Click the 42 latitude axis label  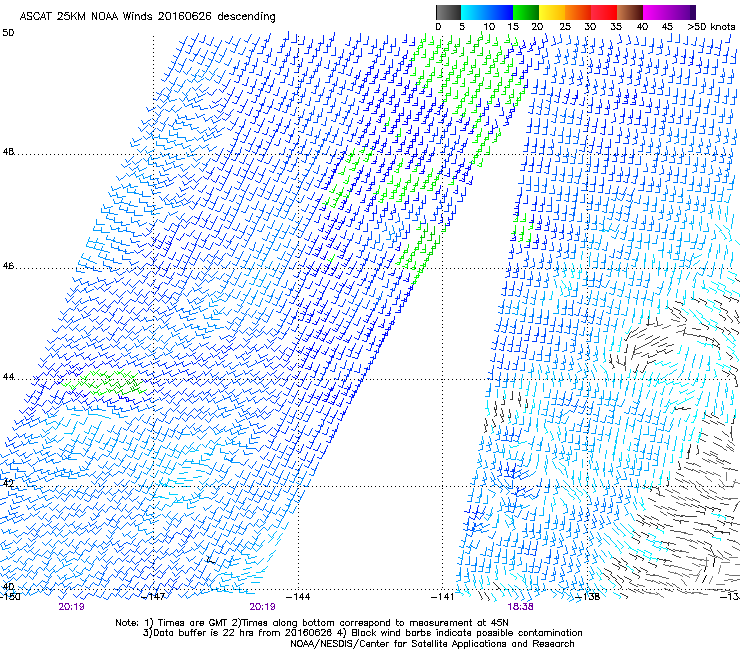pyautogui.click(x=8, y=483)
